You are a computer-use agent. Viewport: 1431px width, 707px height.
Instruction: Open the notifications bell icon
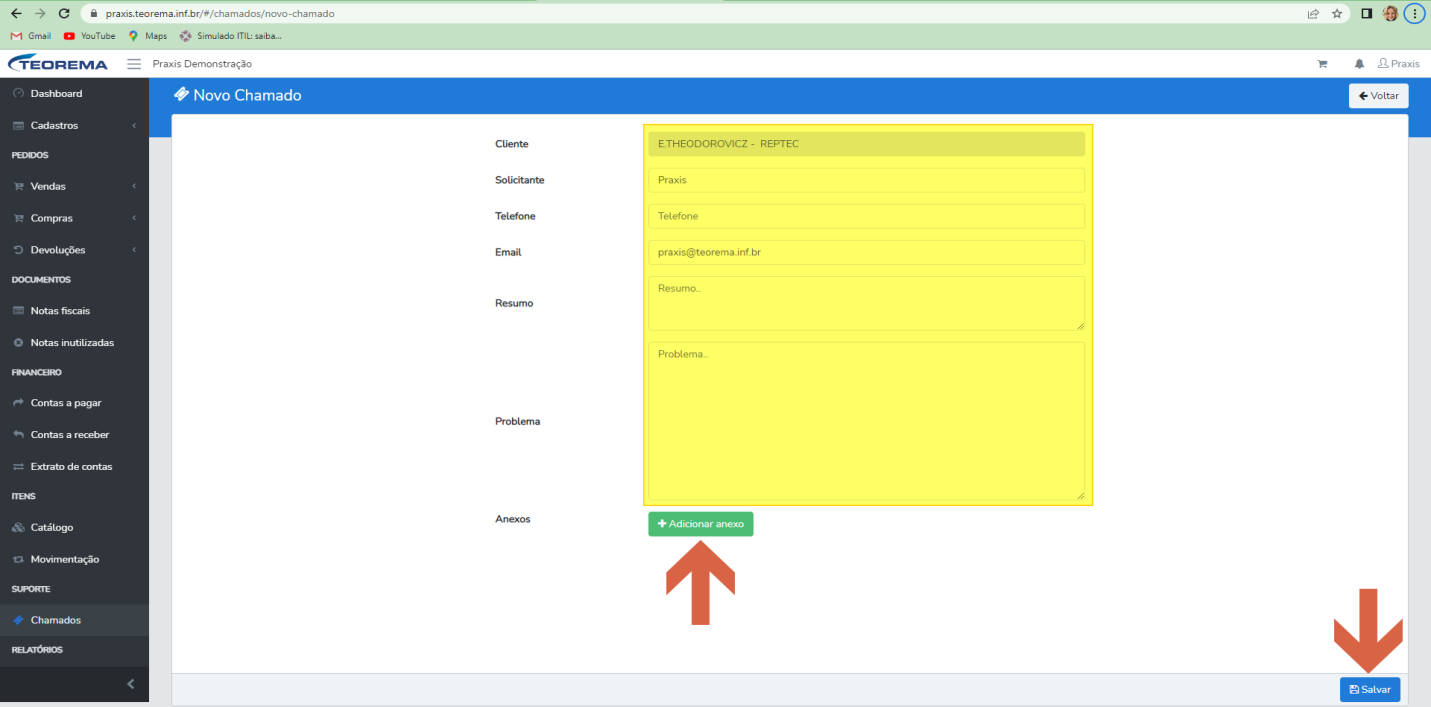point(1359,64)
